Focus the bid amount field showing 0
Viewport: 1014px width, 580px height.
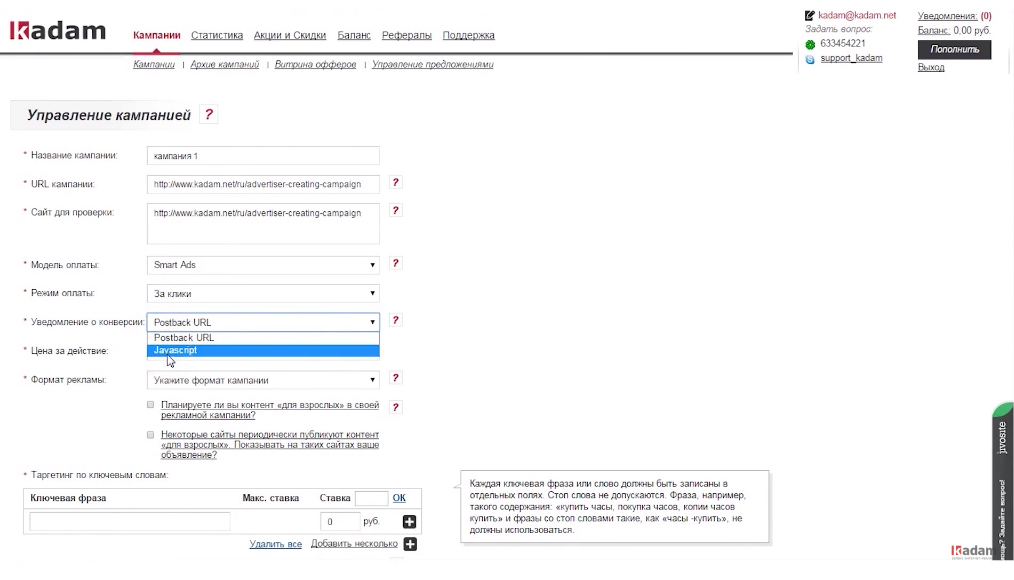point(340,522)
